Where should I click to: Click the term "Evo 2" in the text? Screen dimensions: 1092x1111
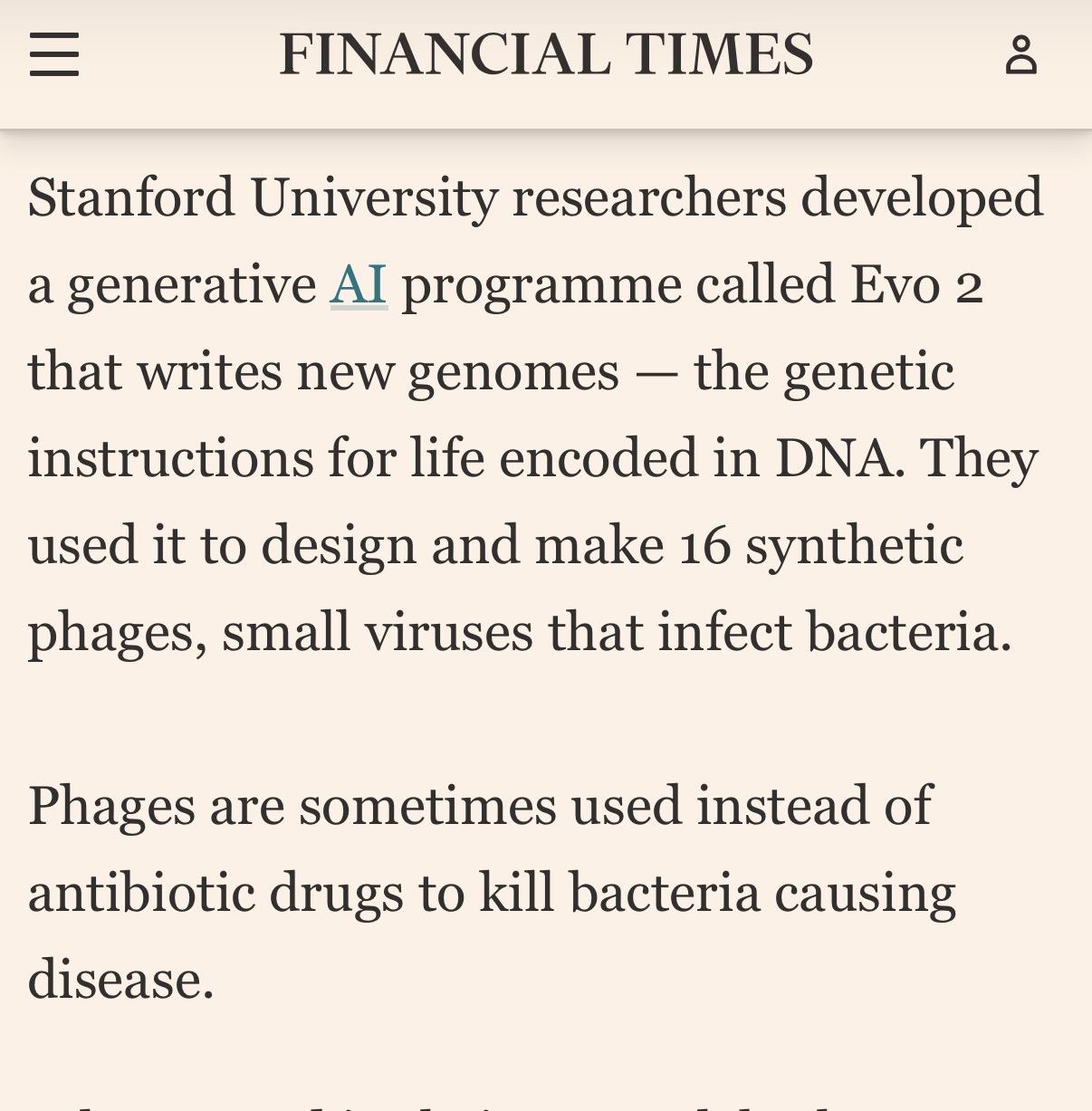(916, 284)
